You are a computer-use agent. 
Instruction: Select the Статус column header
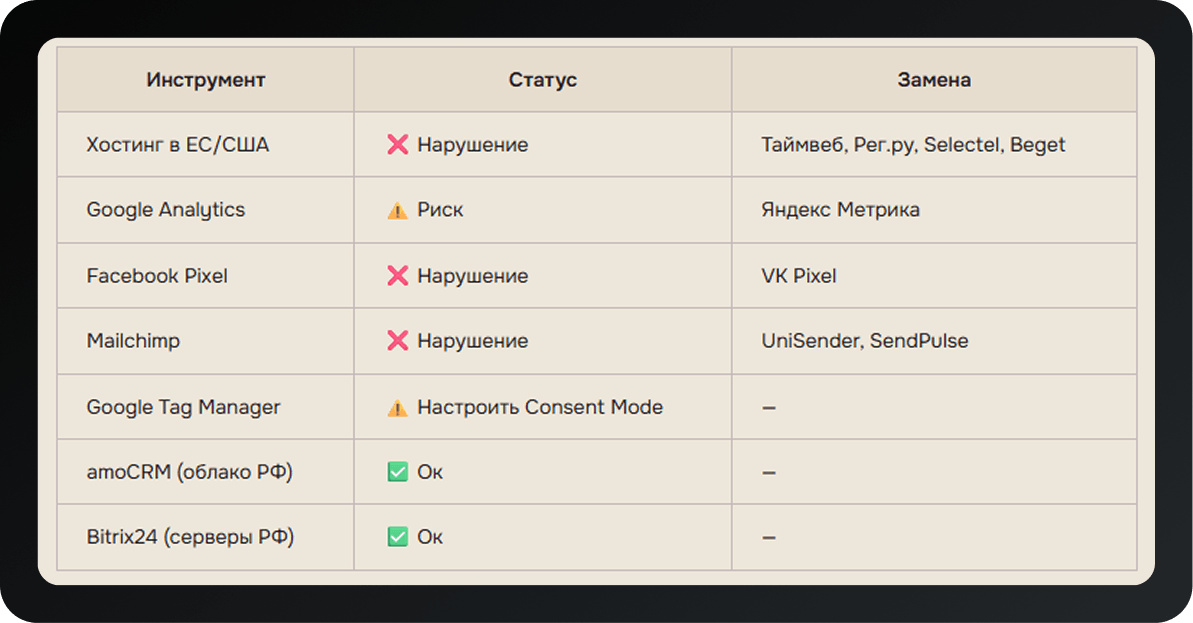click(542, 80)
